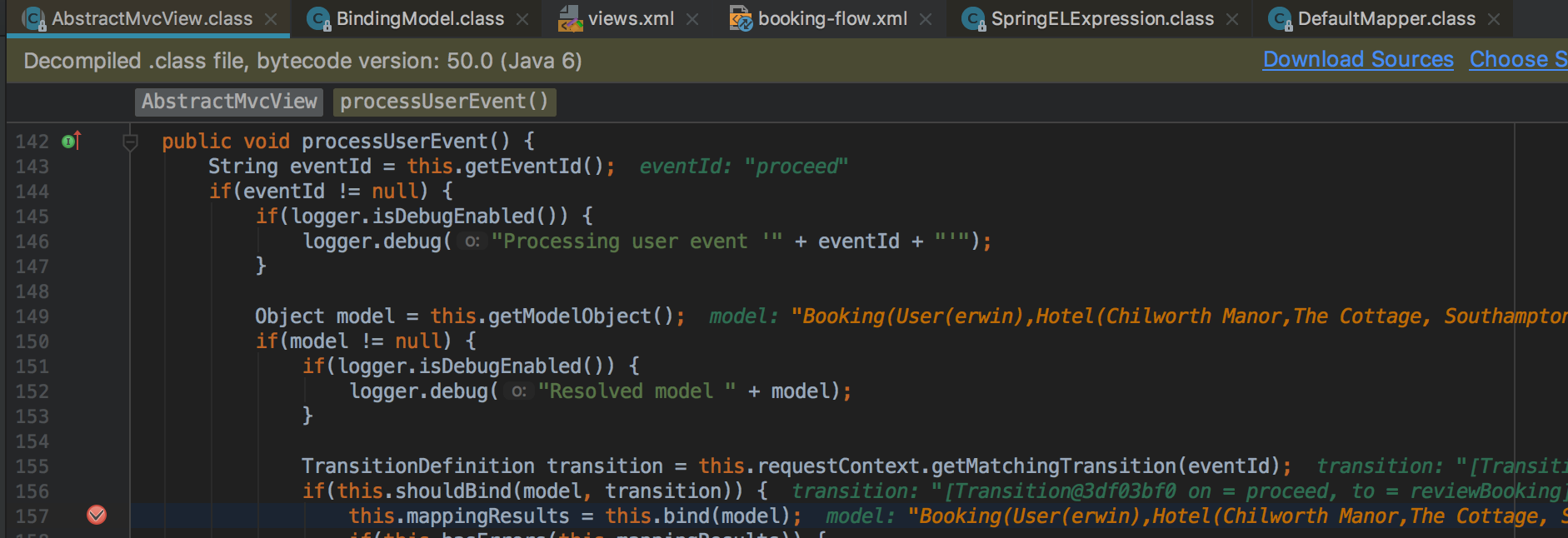
Task: Collapse the processUserEvent method fold marker
Action: [130, 142]
